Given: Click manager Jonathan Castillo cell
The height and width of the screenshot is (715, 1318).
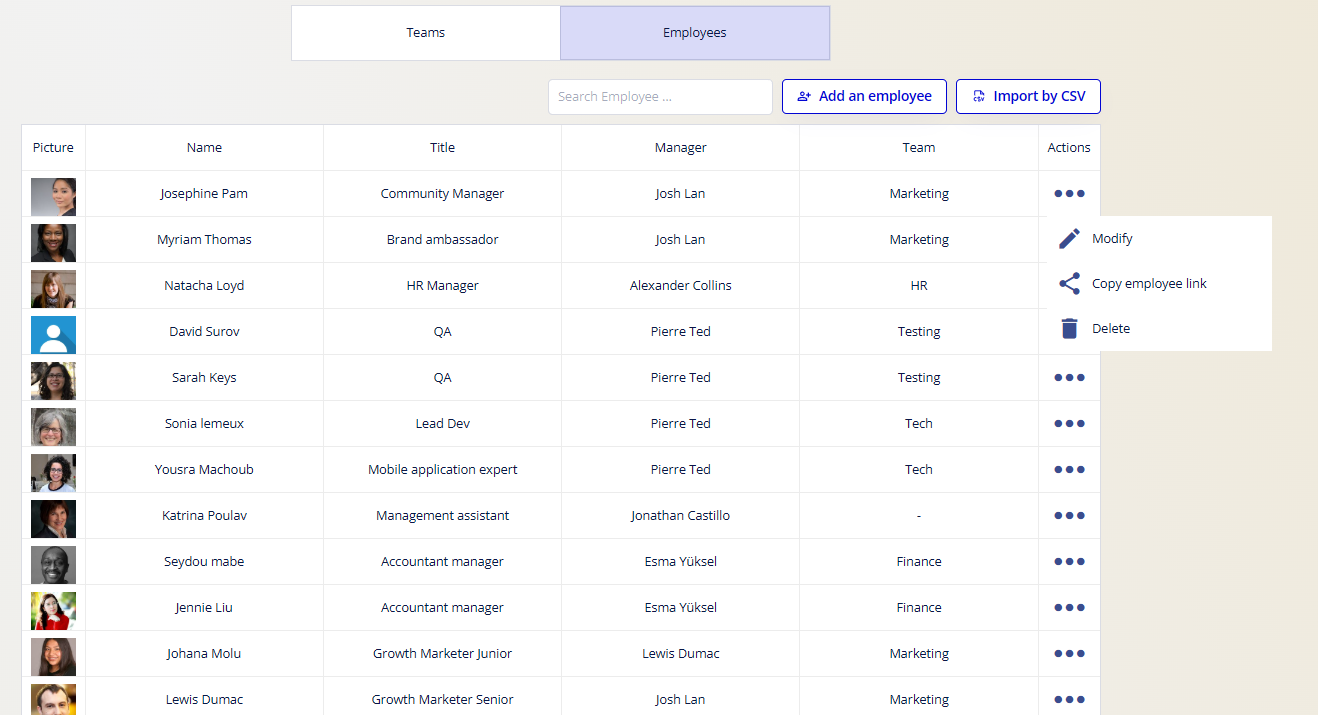Looking at the screenshot, I should click(x=680, y=516).
